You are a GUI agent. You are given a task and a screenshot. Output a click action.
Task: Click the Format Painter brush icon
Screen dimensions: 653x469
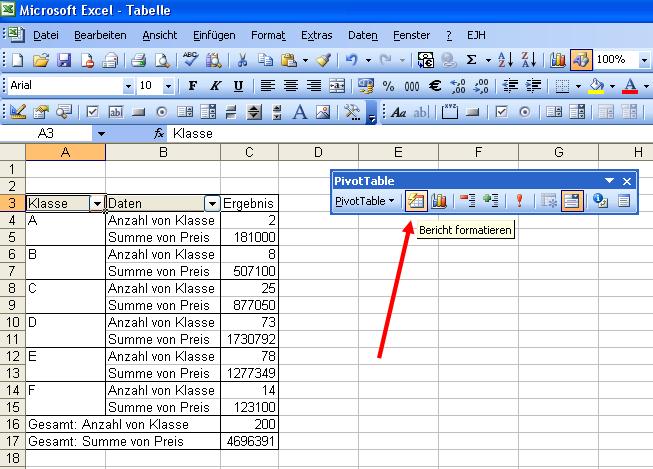coord(323,61)
